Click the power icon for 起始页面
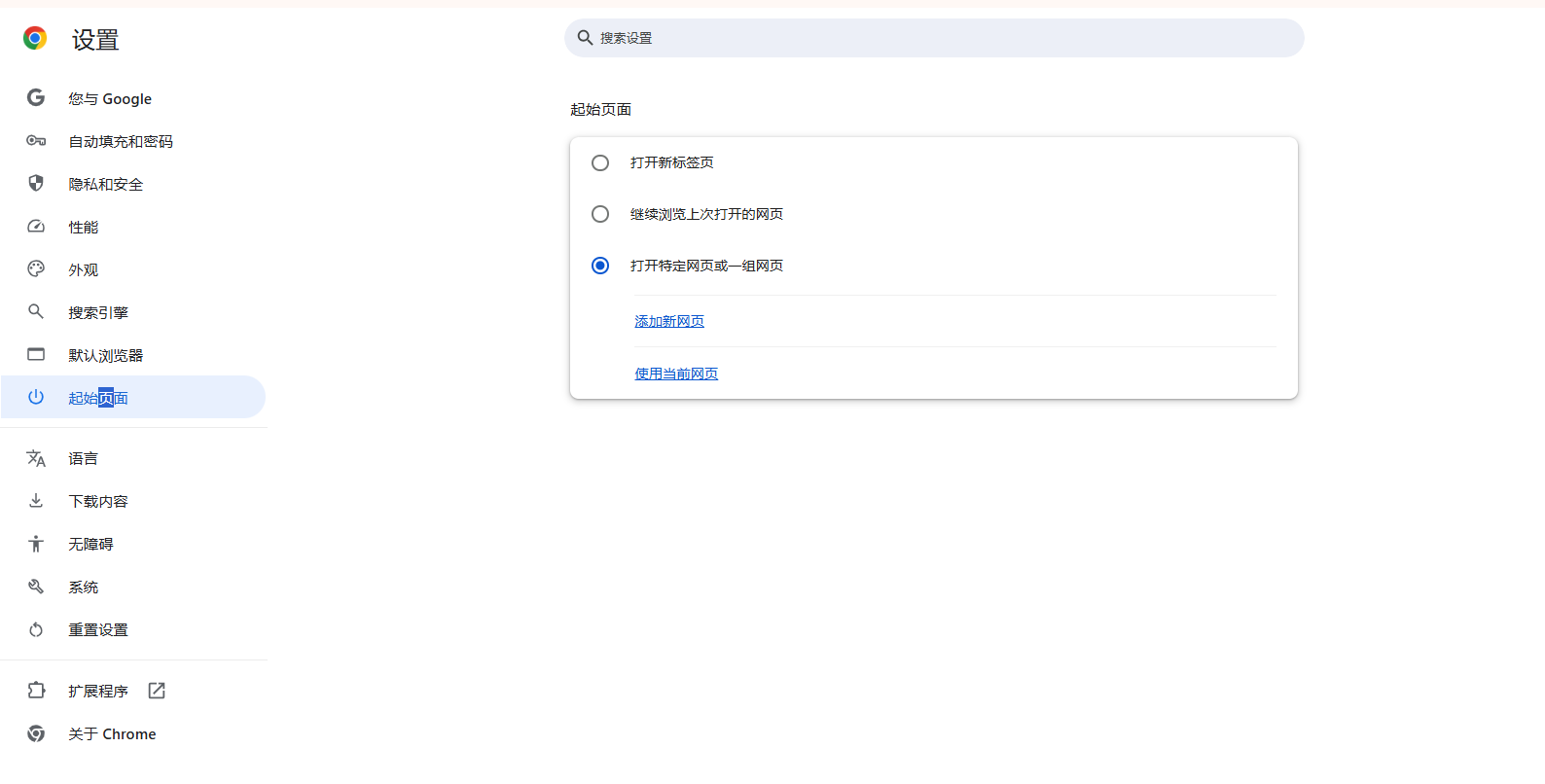This screenshot has width=1545, height=784. click(x=36, y=398)
